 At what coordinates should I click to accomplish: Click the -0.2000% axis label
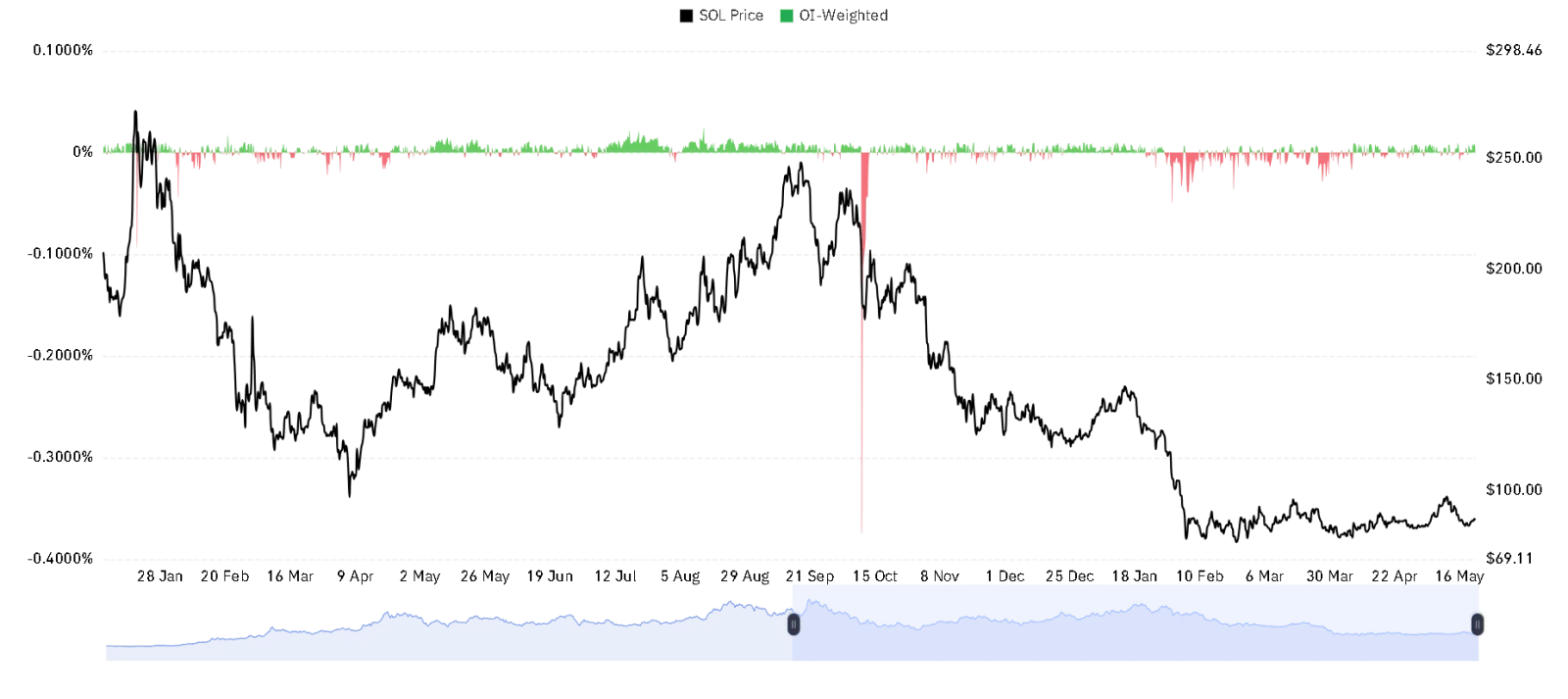pyautogui.click(x=61, y=355)
